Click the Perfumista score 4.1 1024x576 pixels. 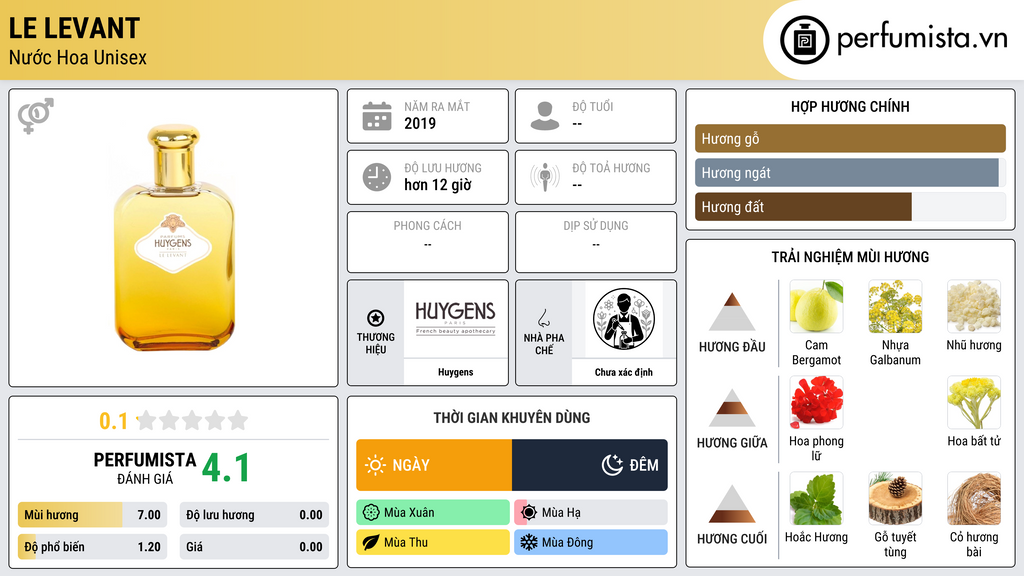point(226,468)
